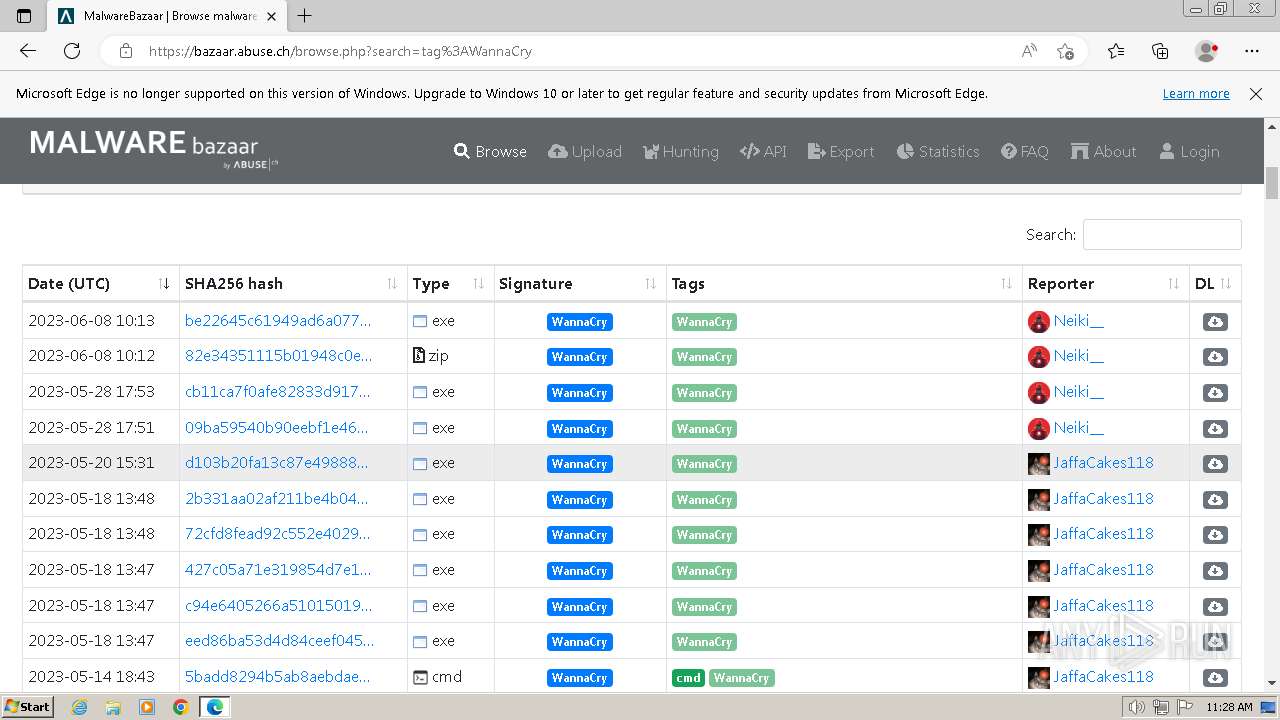Sort table by Signature column
The width and height of the screenshot is (1280, 720).
(580, 284)
